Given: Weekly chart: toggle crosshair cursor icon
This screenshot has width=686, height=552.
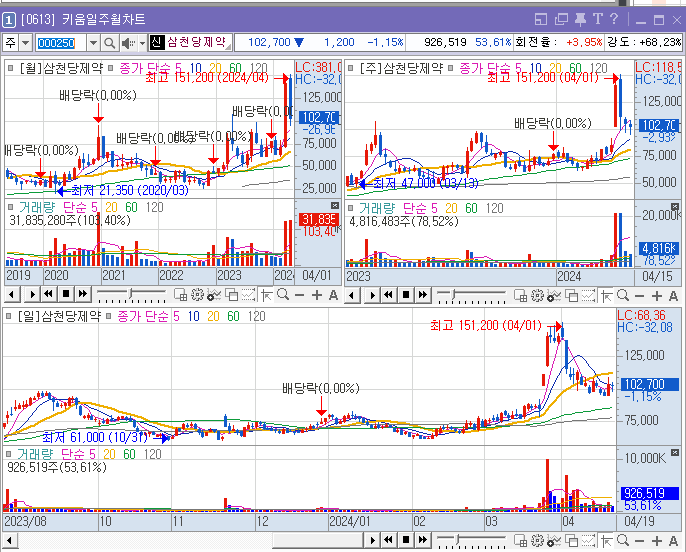Looking at the screenshot, I should click(x=606, y=296).
